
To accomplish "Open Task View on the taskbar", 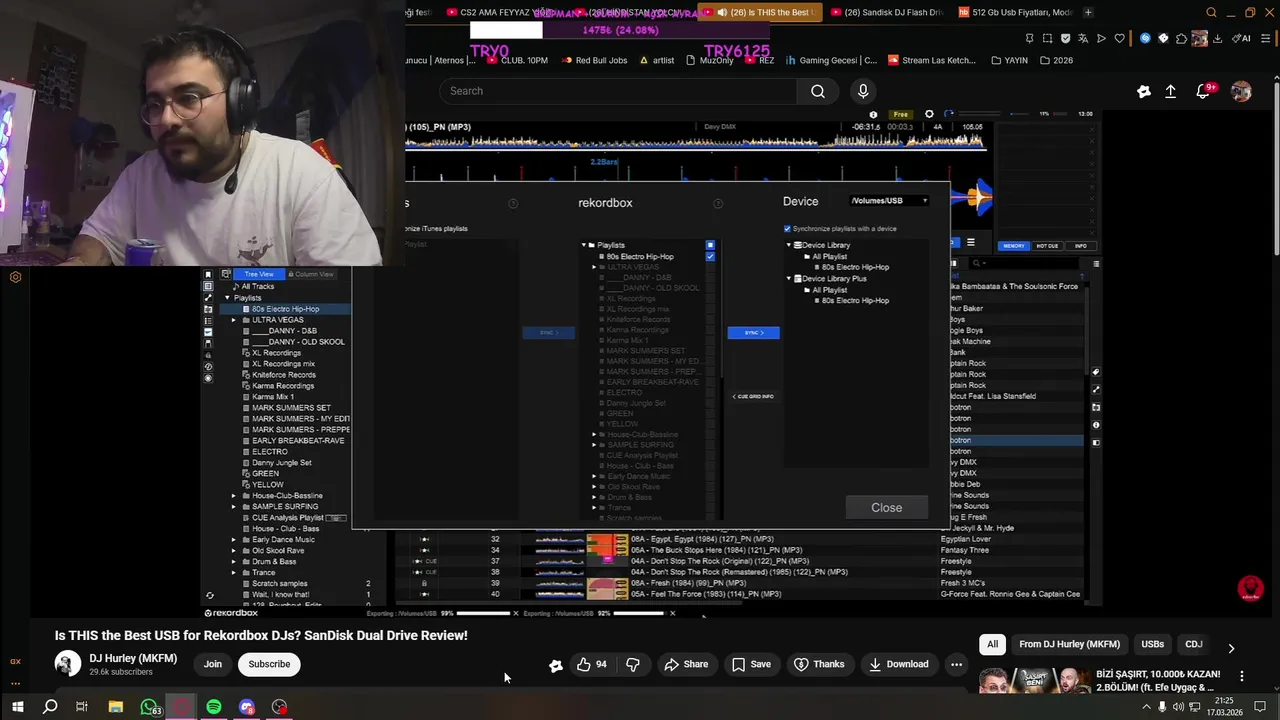I will [x=82, y=707].
